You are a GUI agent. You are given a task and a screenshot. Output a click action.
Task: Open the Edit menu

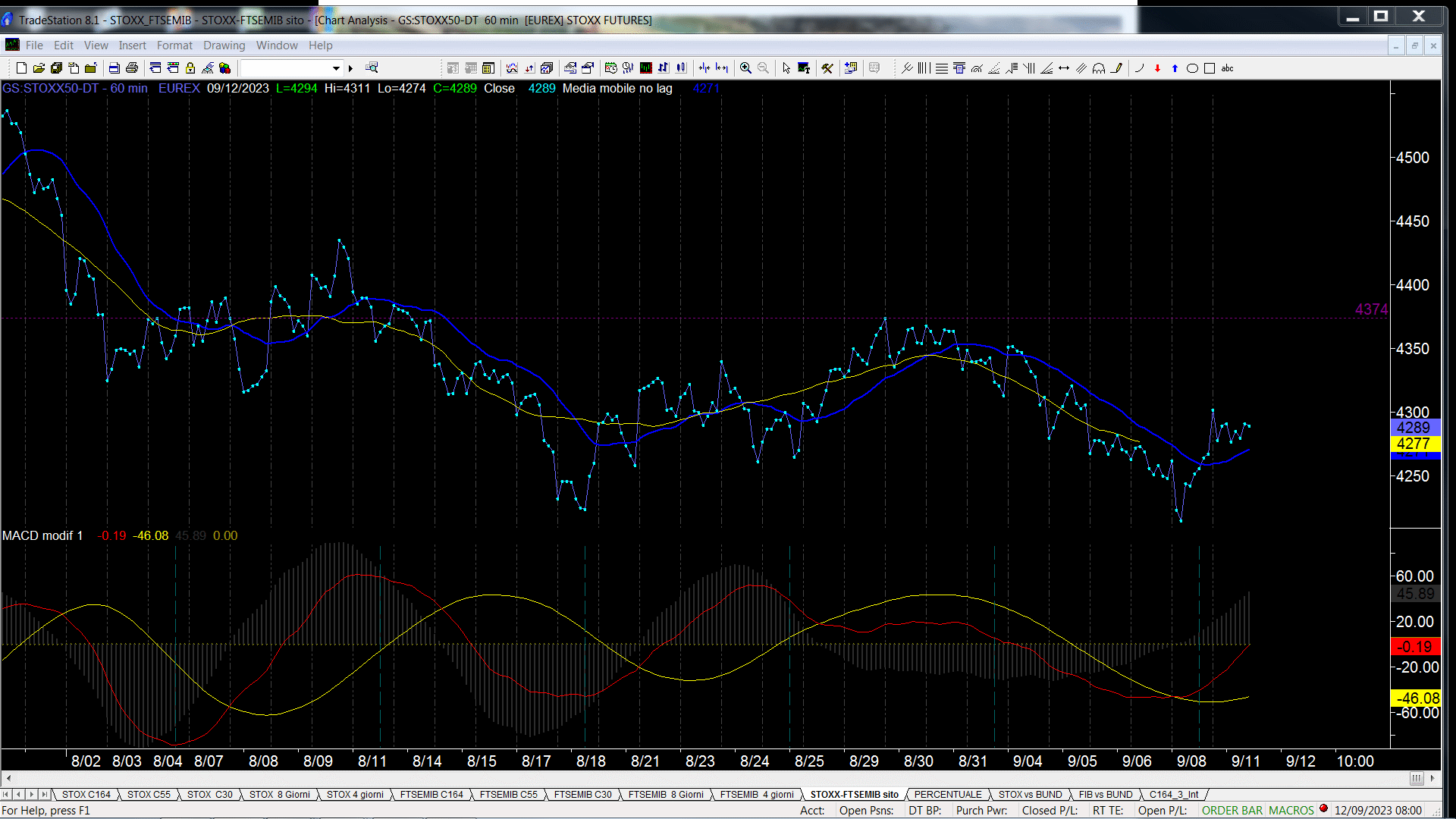tap(64, 45)
